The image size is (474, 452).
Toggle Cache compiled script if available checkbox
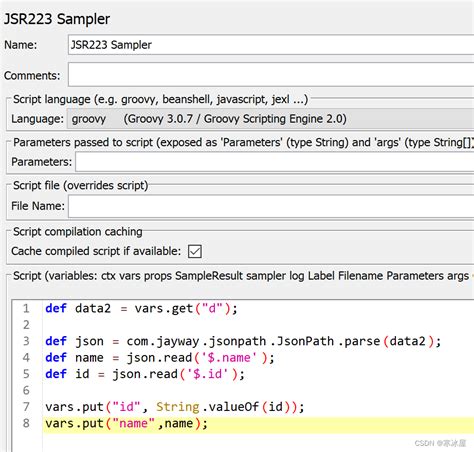195,251
